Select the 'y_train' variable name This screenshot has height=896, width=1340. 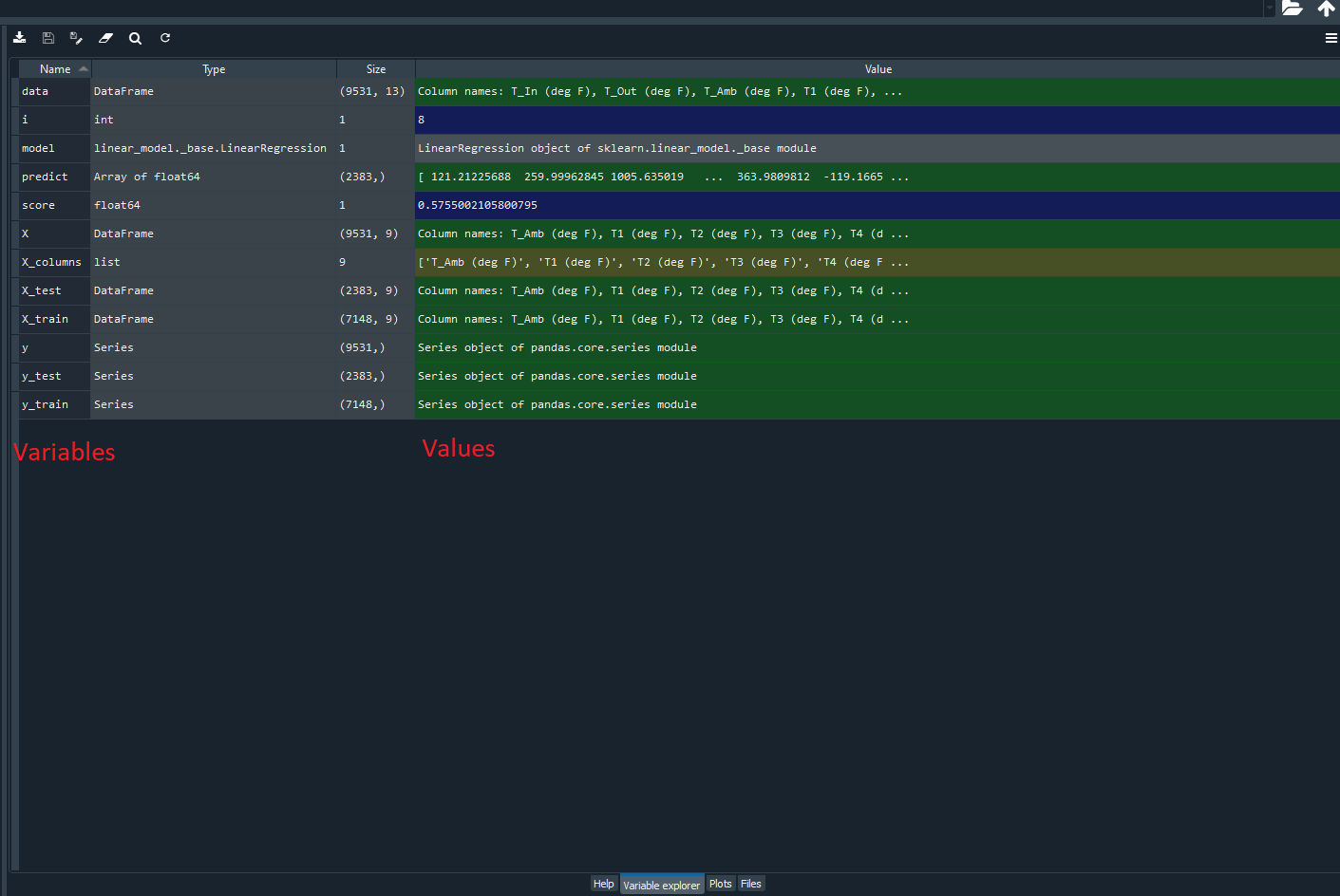point(46,405)
